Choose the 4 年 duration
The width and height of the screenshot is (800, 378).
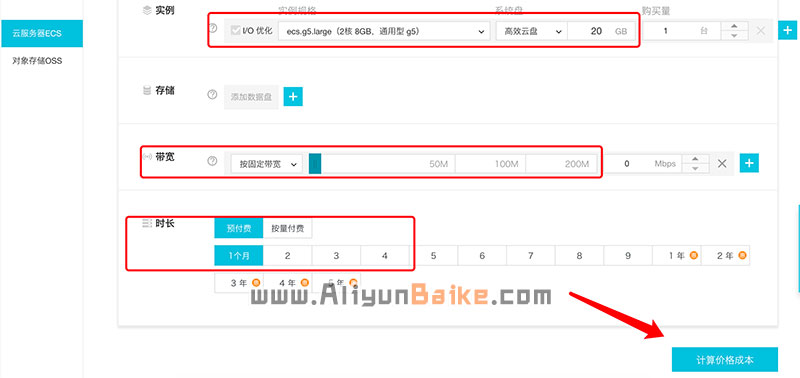(287, 283)
